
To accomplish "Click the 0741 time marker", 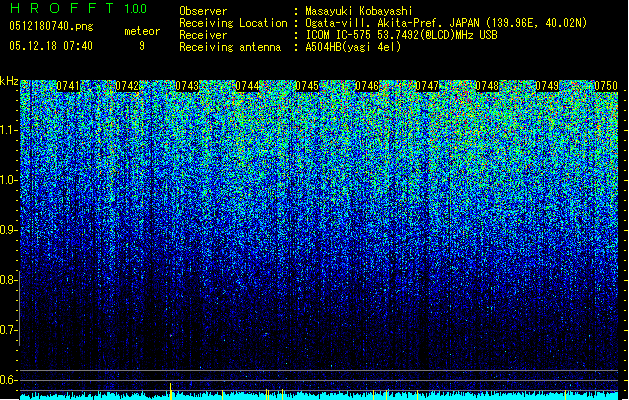I will pyautogui.click(x=68, y=86).
